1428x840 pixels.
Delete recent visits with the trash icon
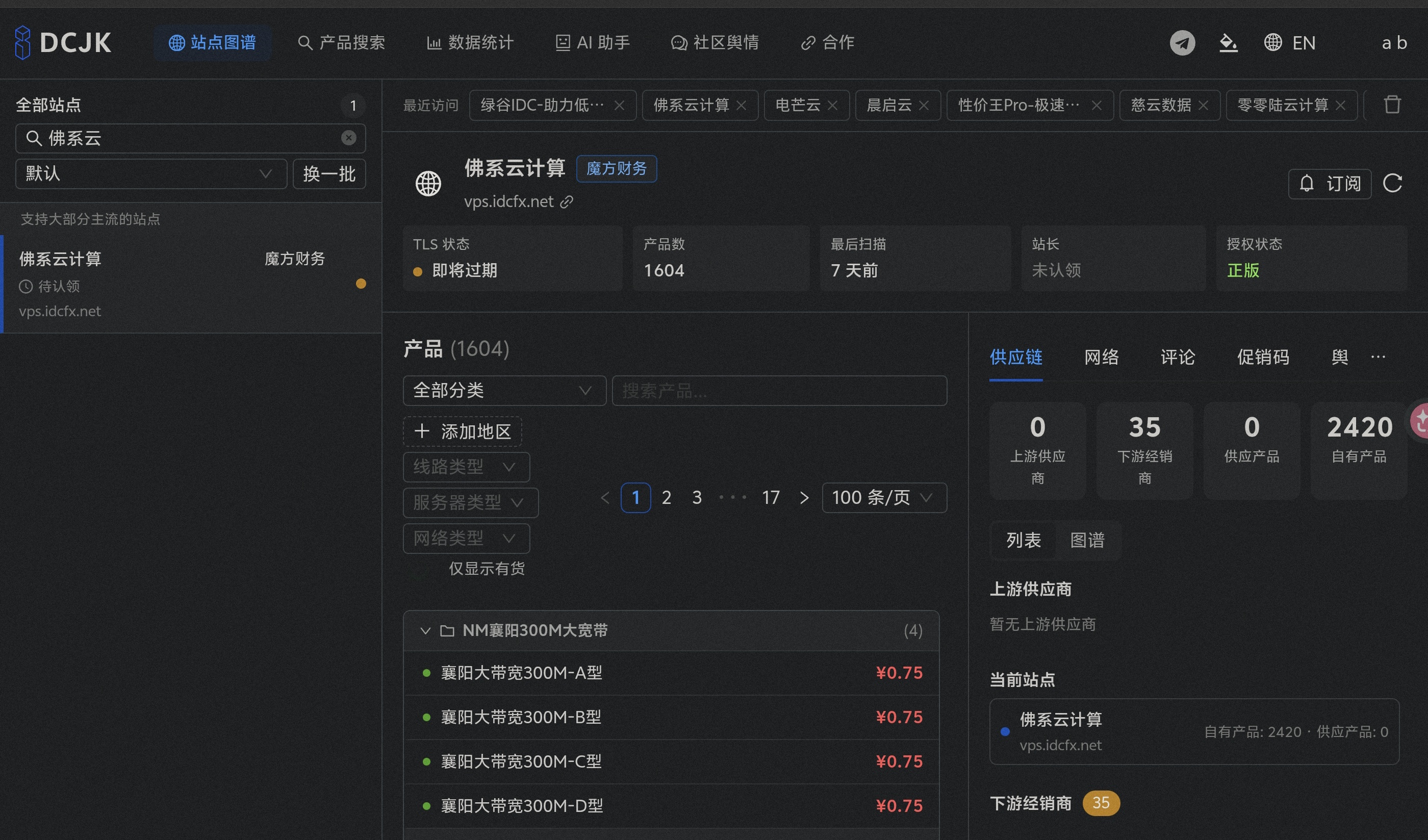1392,105
